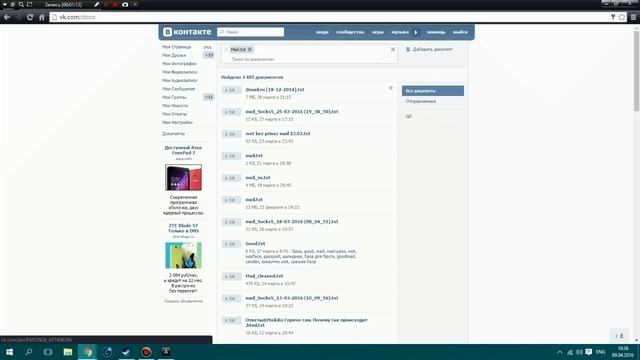Open the Chrome menu icon
Image resolution: width=640 pixels, height=360 pixels.
(x=633, y=17)
